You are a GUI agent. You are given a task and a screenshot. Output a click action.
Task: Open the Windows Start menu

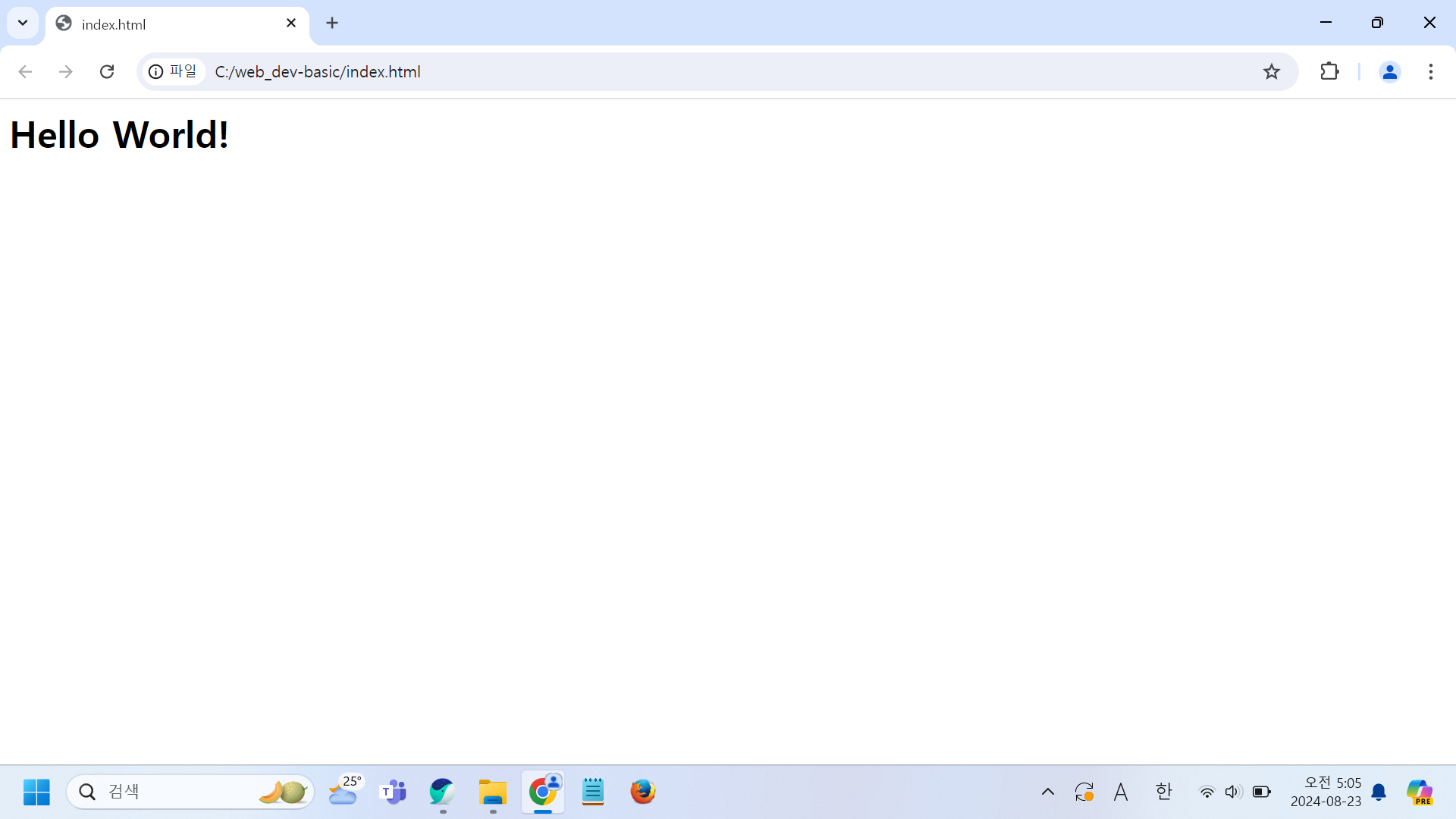click(36, 792)
